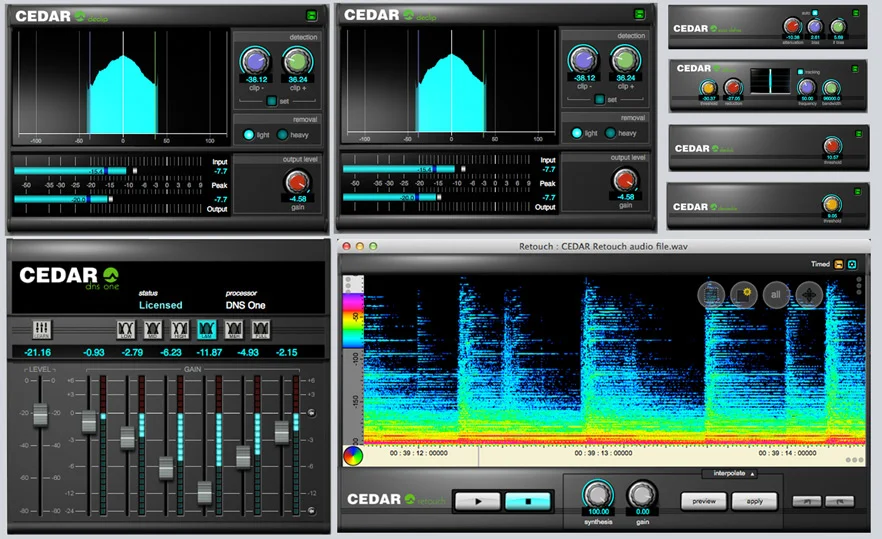Image resolution: width=882 pixels, height=539 pixels.
Task: Click the green bandwidth knob in tracking plugin
Action: pyautogui.click(x=831, y=87)
